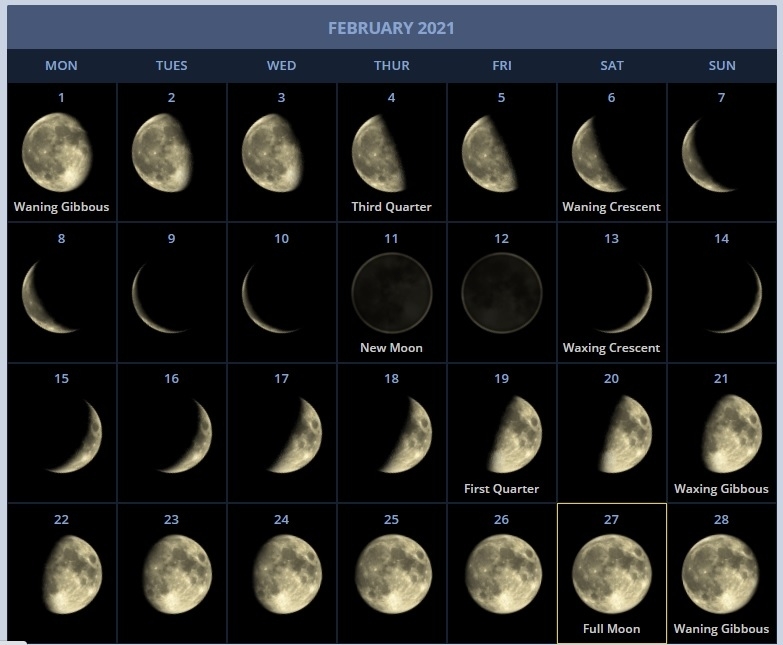Click the MON column header
Image resolution: width=783 pixels, height=645 pixels.
(61, 66)
